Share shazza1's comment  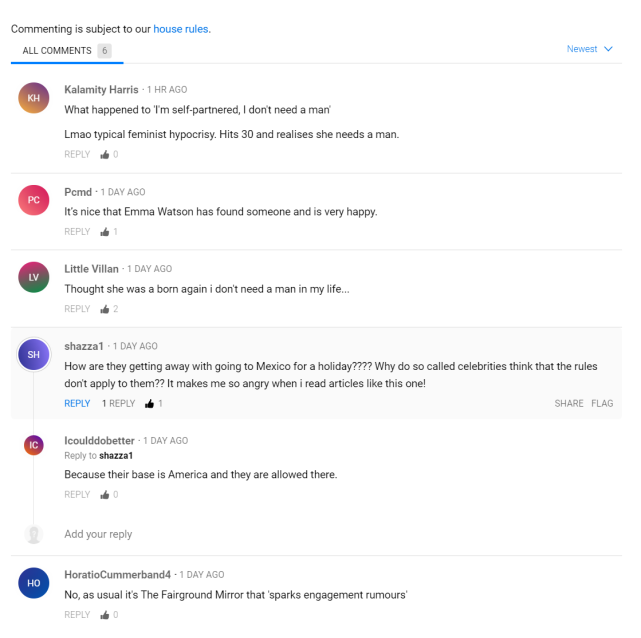coord(569,404)
